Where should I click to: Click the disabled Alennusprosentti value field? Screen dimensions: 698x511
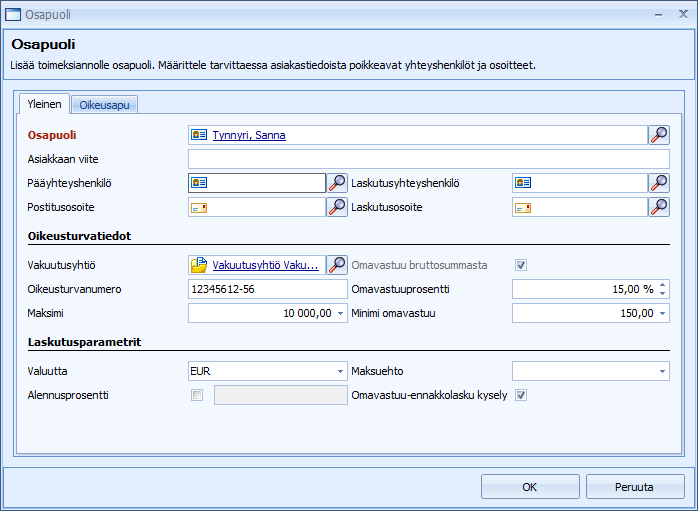[x=280, y=395]
